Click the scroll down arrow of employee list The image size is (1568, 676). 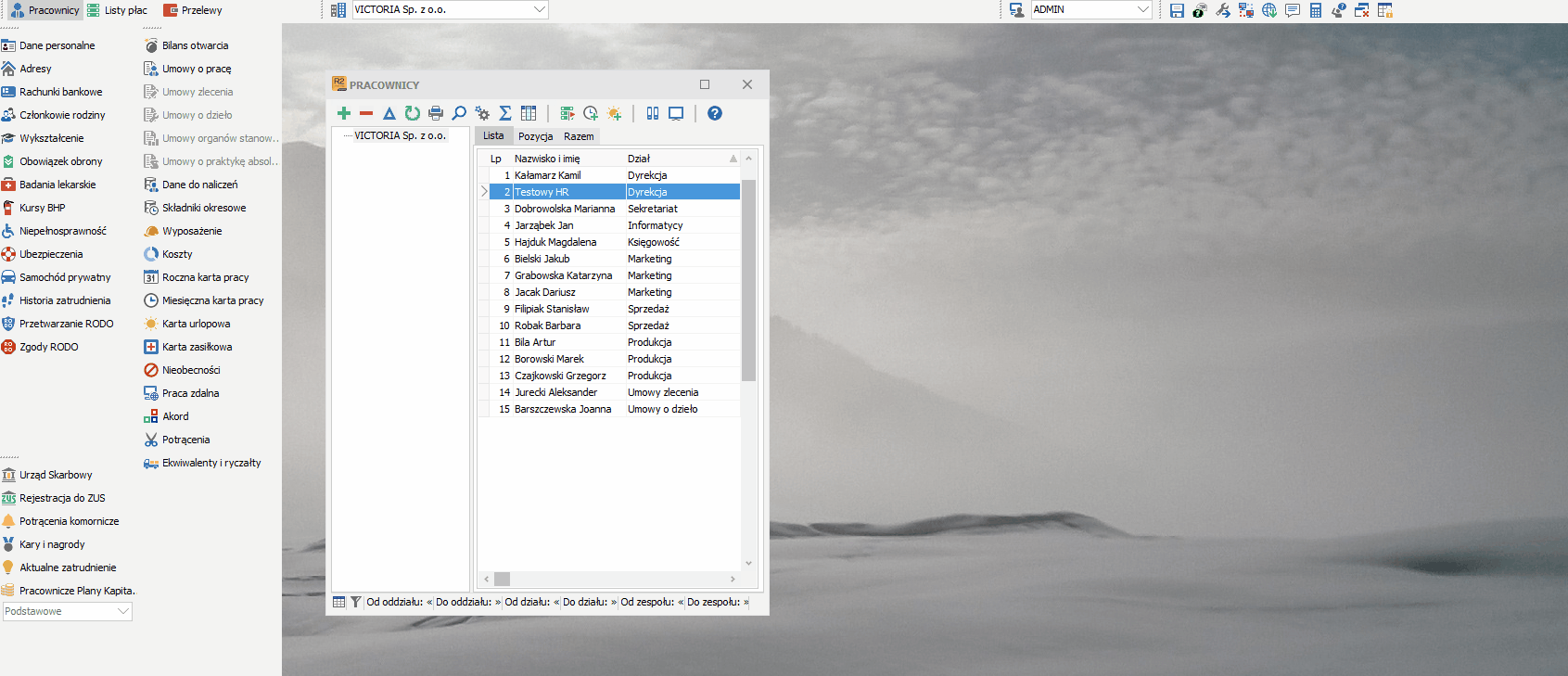(x=748, y=563)
